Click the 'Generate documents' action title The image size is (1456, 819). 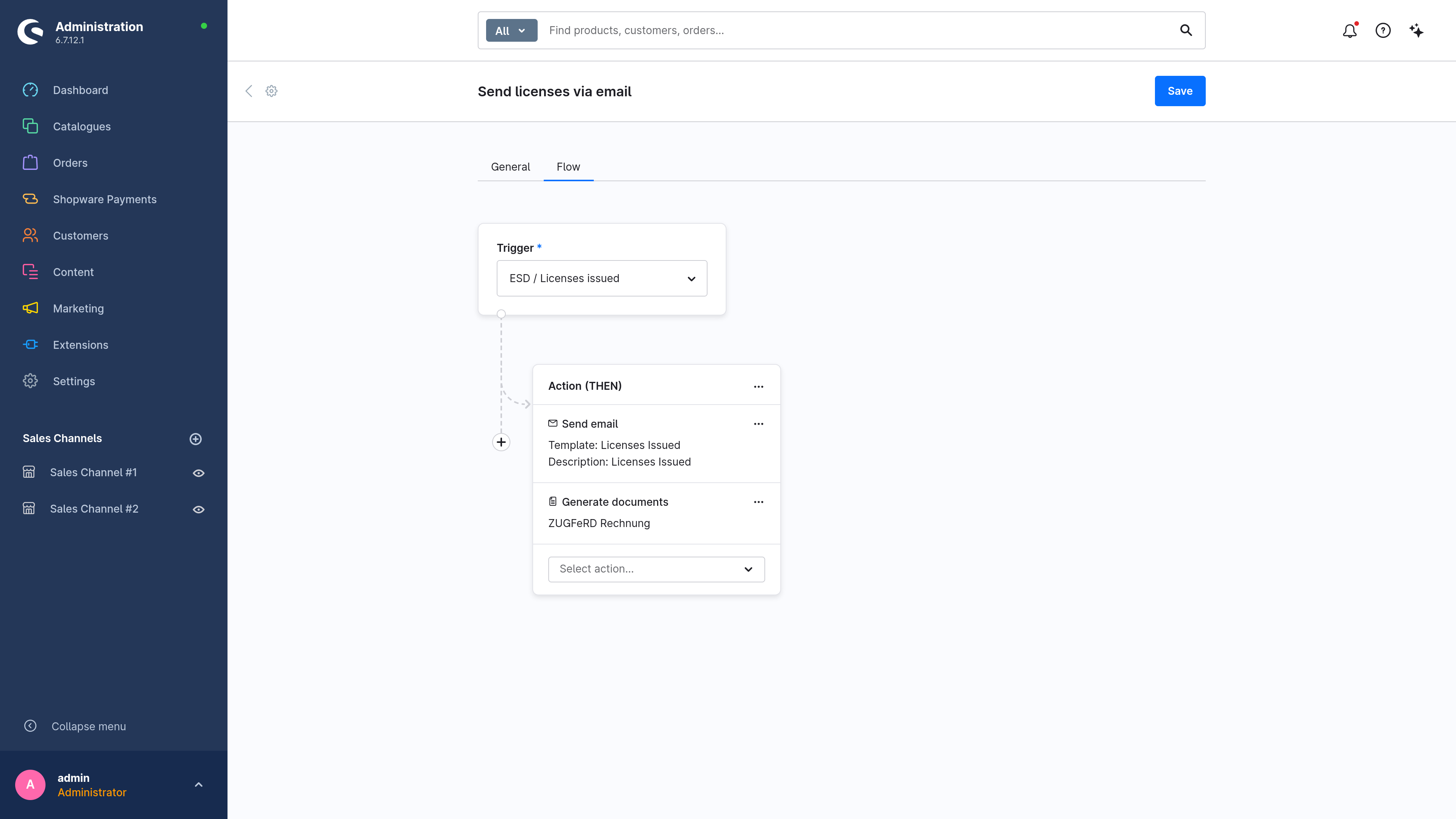615,502
